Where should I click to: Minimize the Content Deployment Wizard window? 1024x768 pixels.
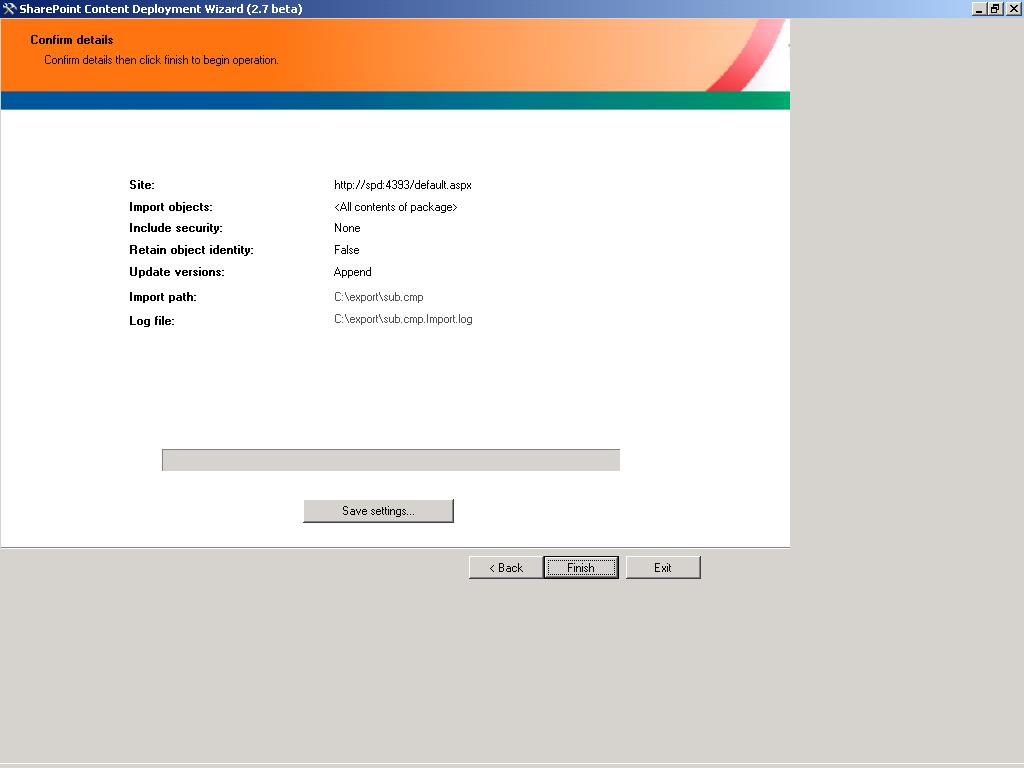pyautogui.click(x=978, y=9)
